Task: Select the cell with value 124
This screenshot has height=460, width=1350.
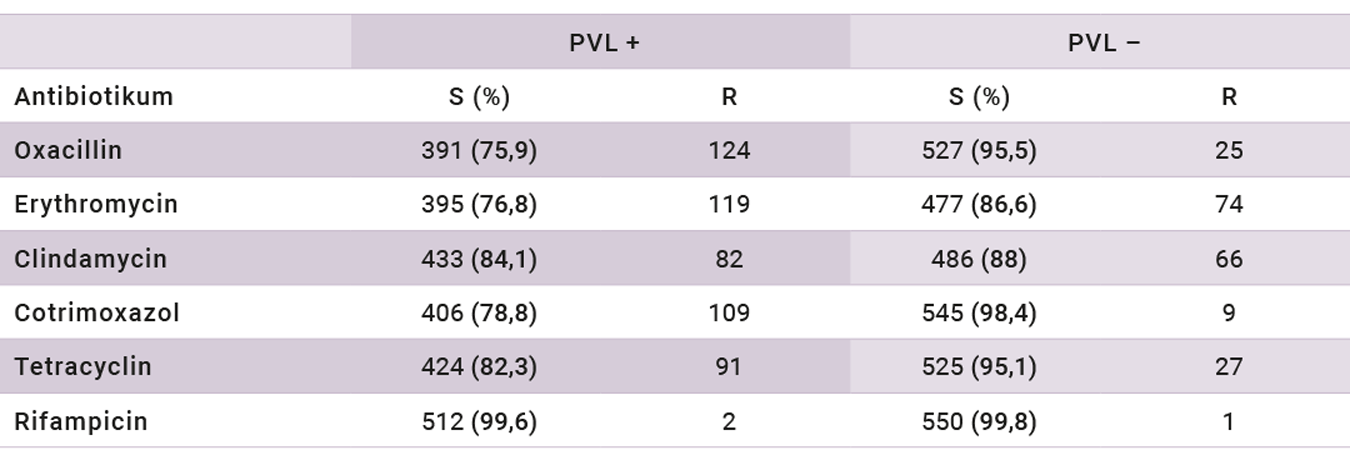Action: click(729, 150)
